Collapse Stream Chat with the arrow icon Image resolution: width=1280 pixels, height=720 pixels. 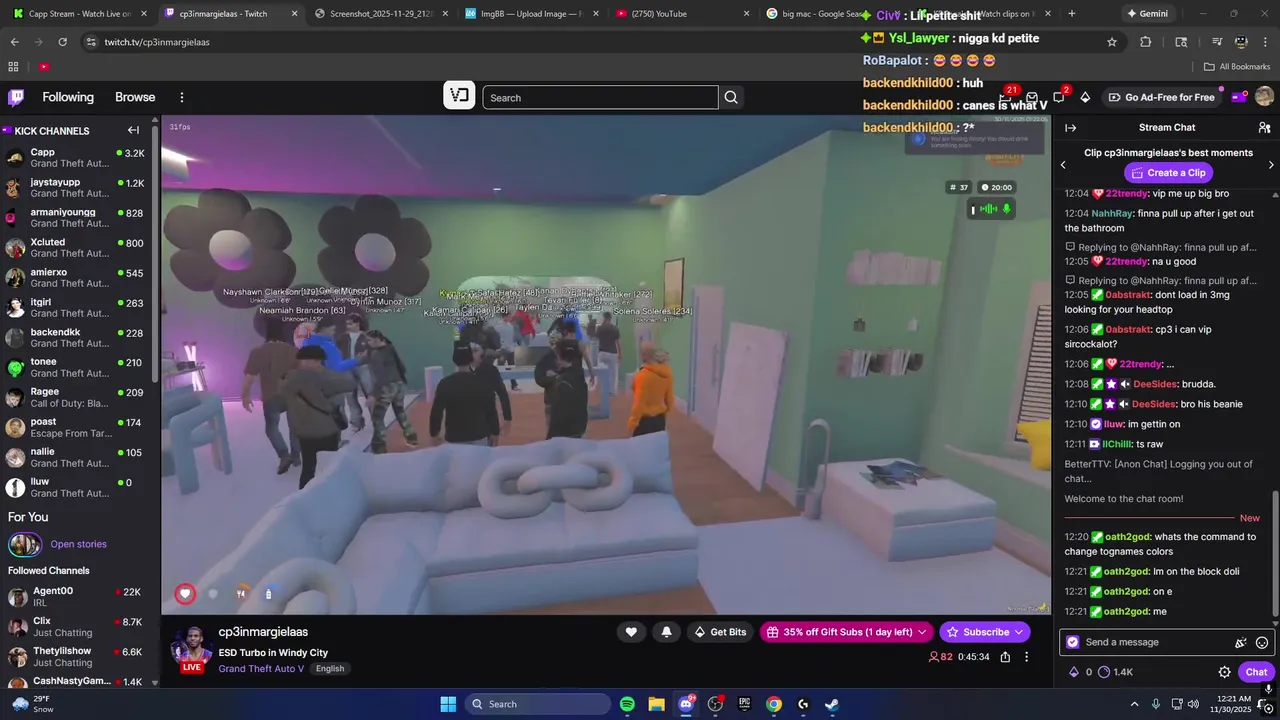tap(1070, 128)
